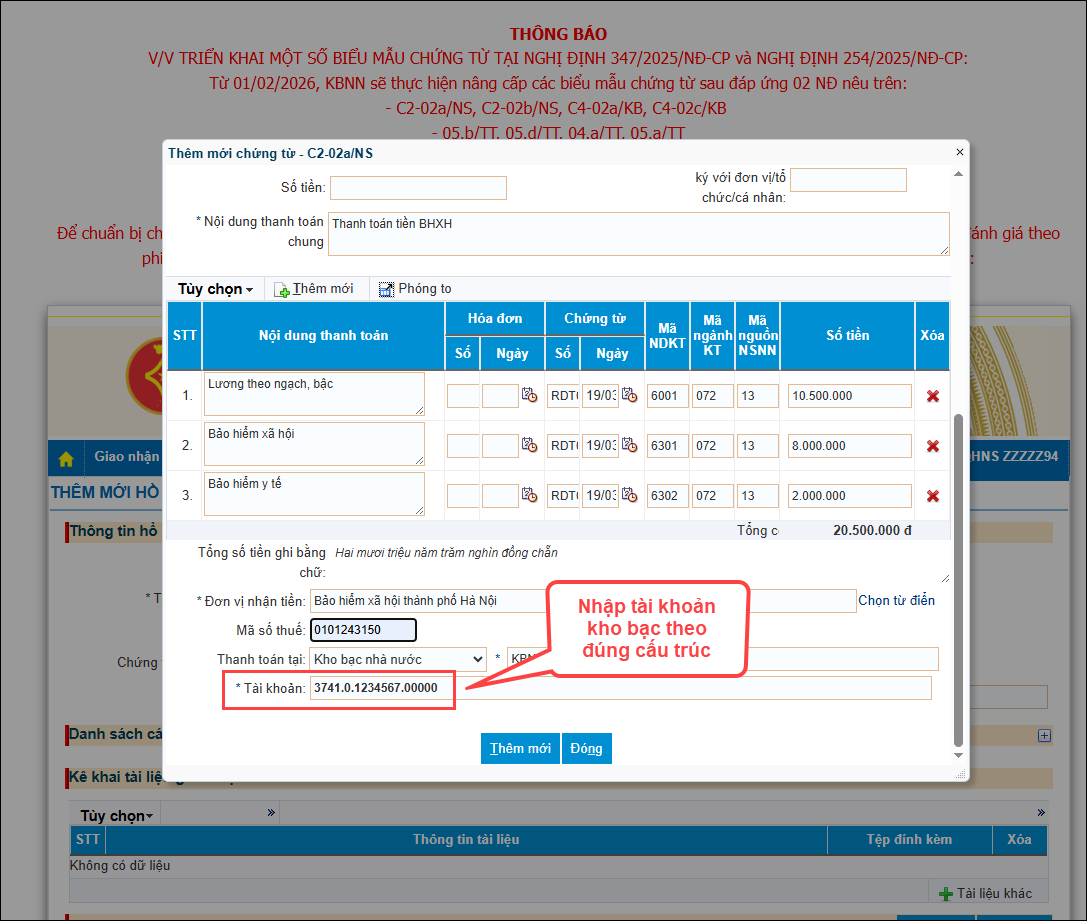Expand the 'Danh sách' section plus icon
1087x921 pixels.
tap(1044, 735)
